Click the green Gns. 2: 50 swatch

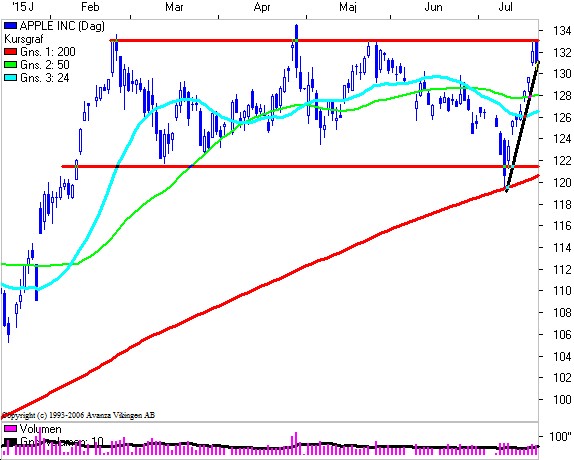pyautogui.click(x=11, y=65)
